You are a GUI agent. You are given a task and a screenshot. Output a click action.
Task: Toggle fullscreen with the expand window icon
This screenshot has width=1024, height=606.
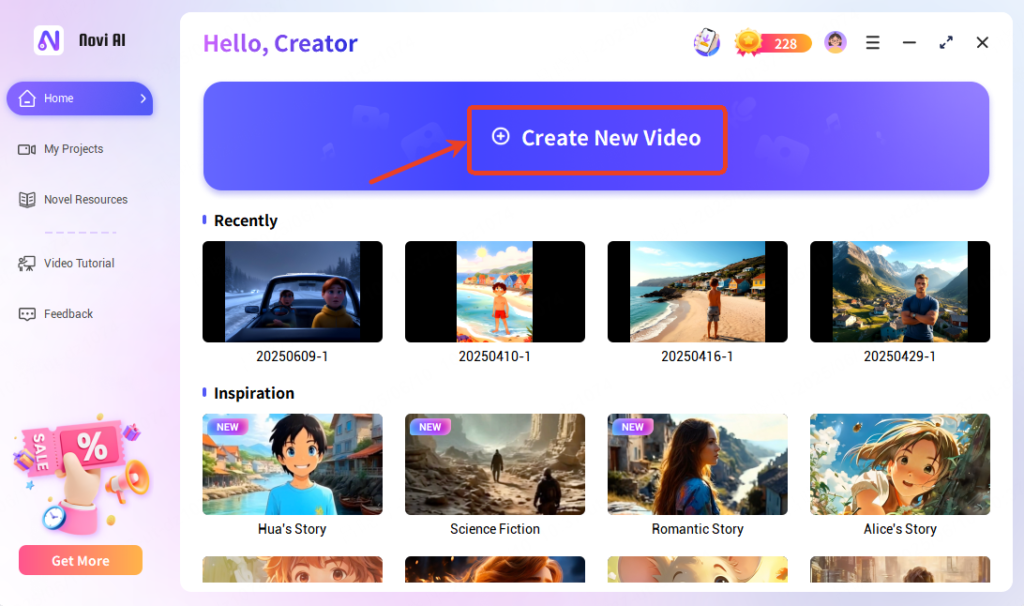click(x=945, y=43)
